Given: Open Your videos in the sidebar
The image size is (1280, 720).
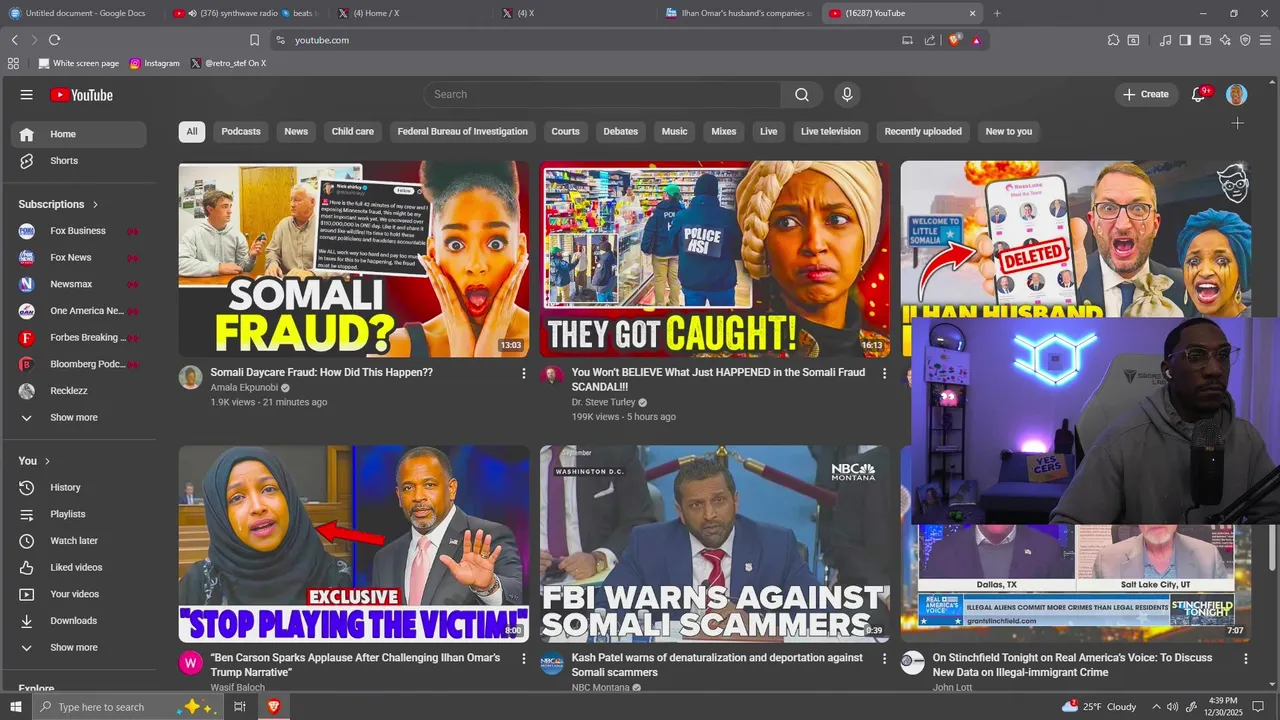Looking at the screenshot, I should point(78,594).
